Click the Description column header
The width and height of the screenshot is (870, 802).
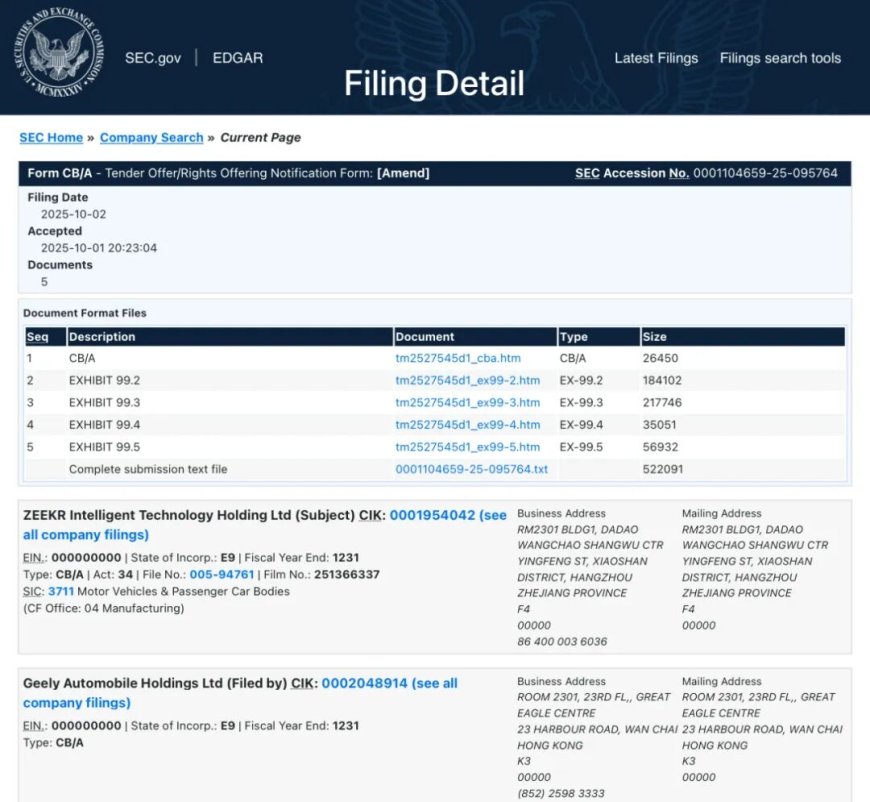point(102,337)
